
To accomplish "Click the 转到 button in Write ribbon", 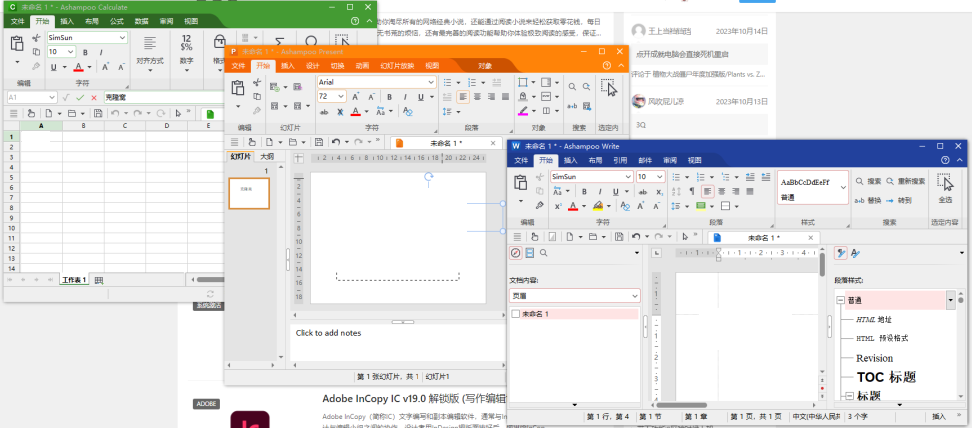I will [x=898, y=200].
